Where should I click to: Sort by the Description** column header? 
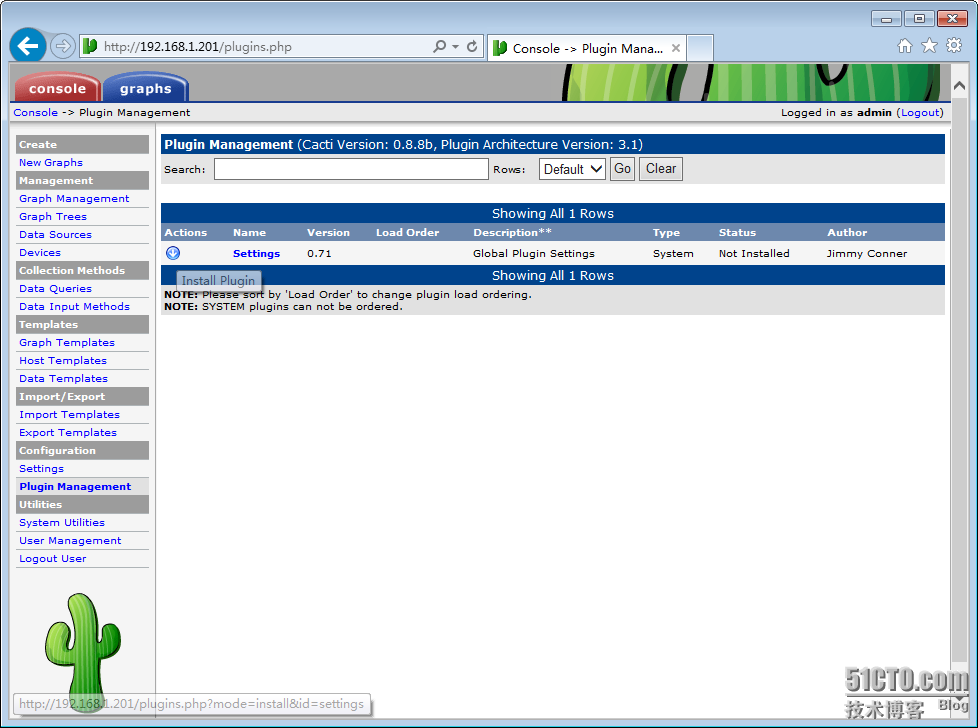coord(512,233)
